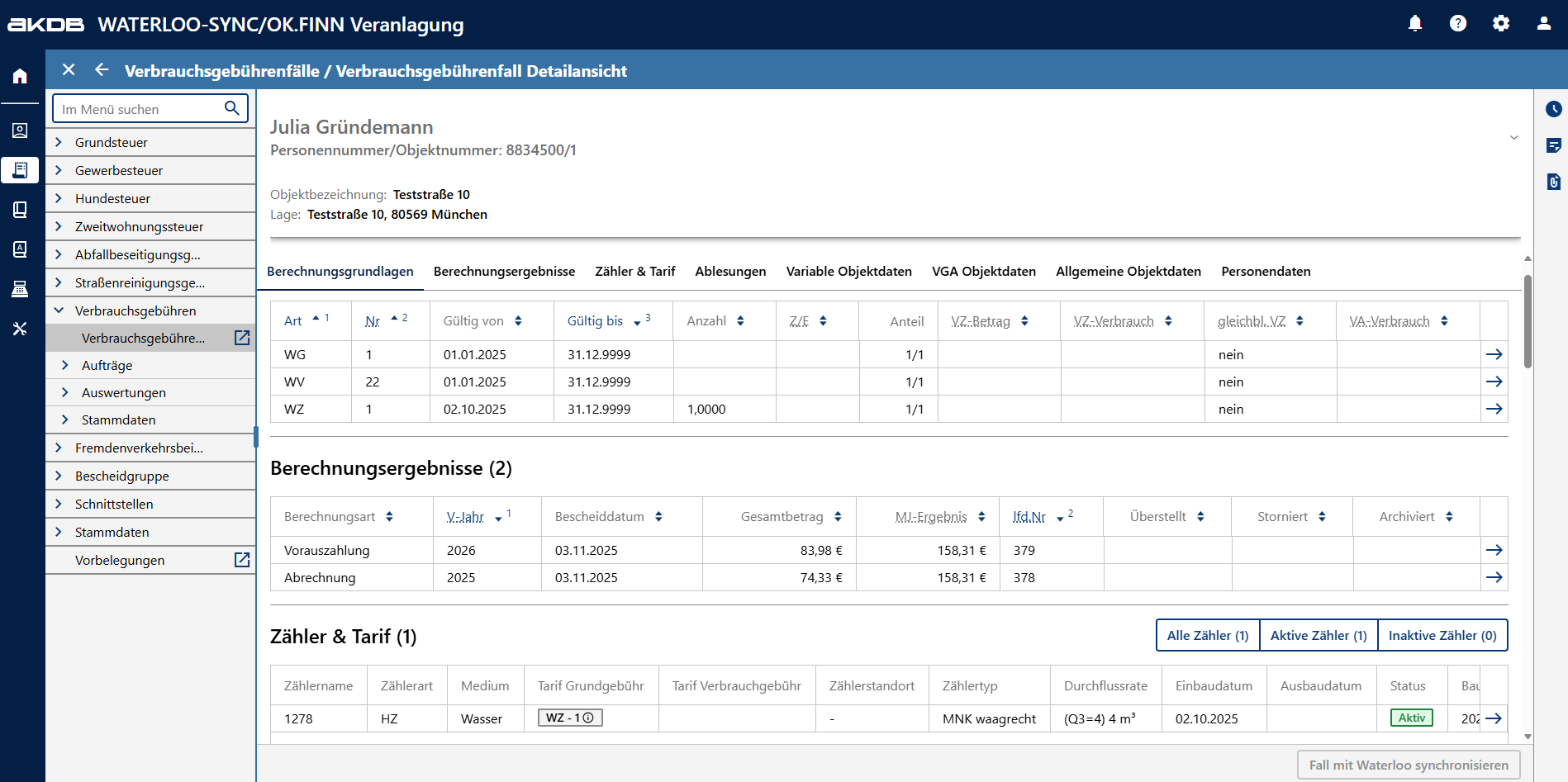Click the back arrow in breadcrumb bar
Image resolution: width=1568 pixels, height=782 pixels.
[102, 70]
